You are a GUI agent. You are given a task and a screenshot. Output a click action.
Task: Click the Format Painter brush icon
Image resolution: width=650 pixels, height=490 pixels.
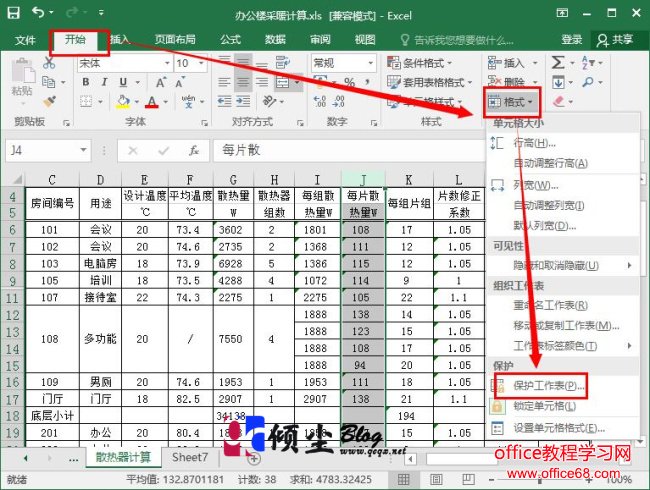coord(50,101)
